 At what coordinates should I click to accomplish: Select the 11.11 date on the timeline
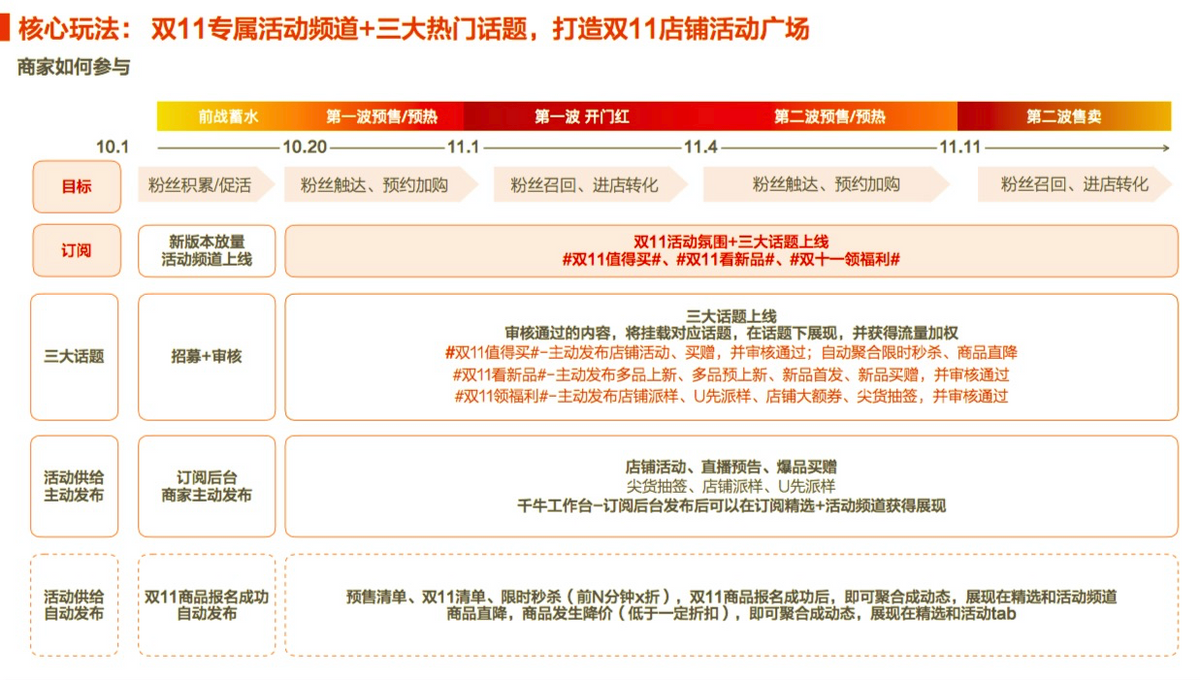tap(960, 148)
